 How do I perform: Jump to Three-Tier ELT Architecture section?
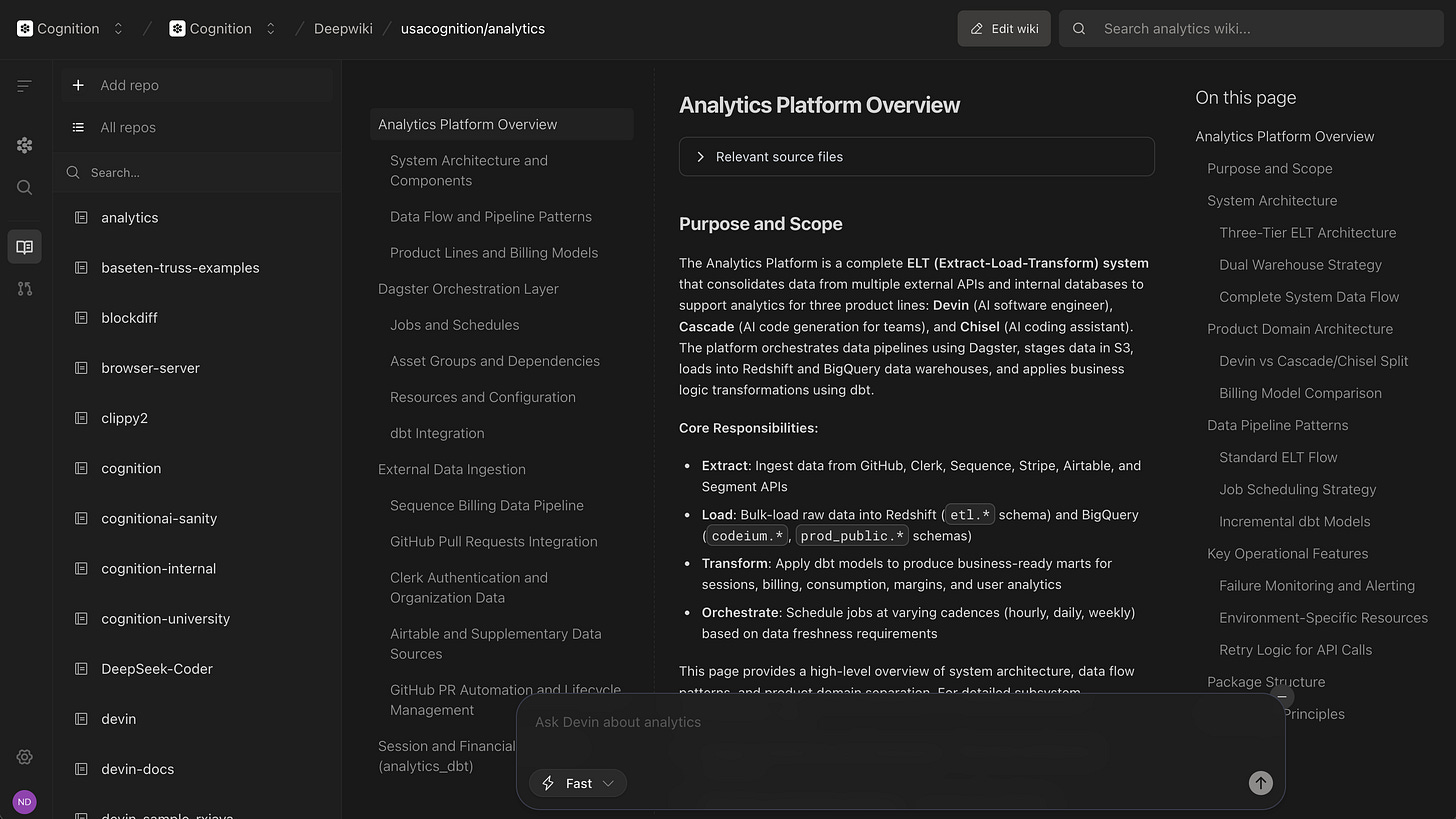point(1307,233)
